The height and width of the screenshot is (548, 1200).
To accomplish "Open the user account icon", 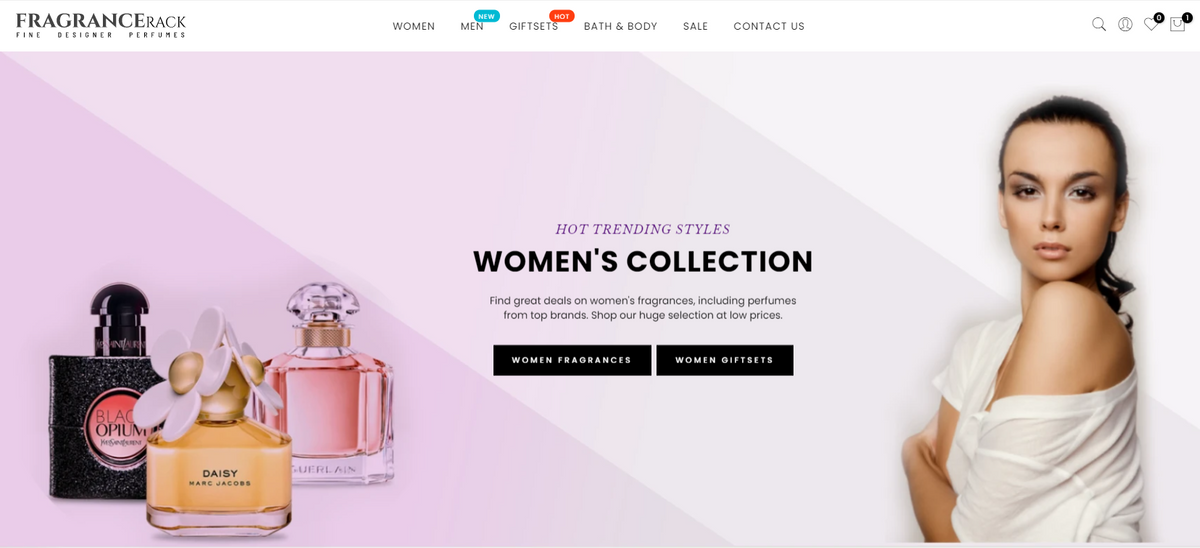I will pos(1125,24).
